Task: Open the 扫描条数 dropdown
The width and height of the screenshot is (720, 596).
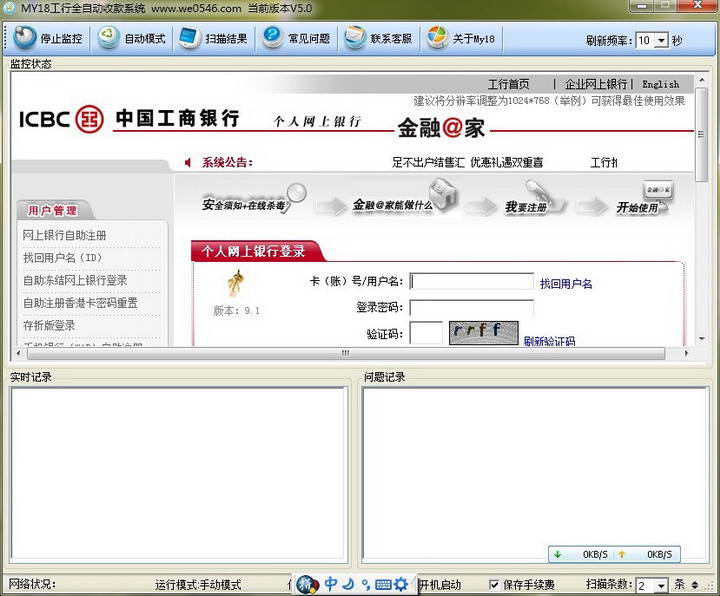Action: pyautogui.click(x=661, y=585)
